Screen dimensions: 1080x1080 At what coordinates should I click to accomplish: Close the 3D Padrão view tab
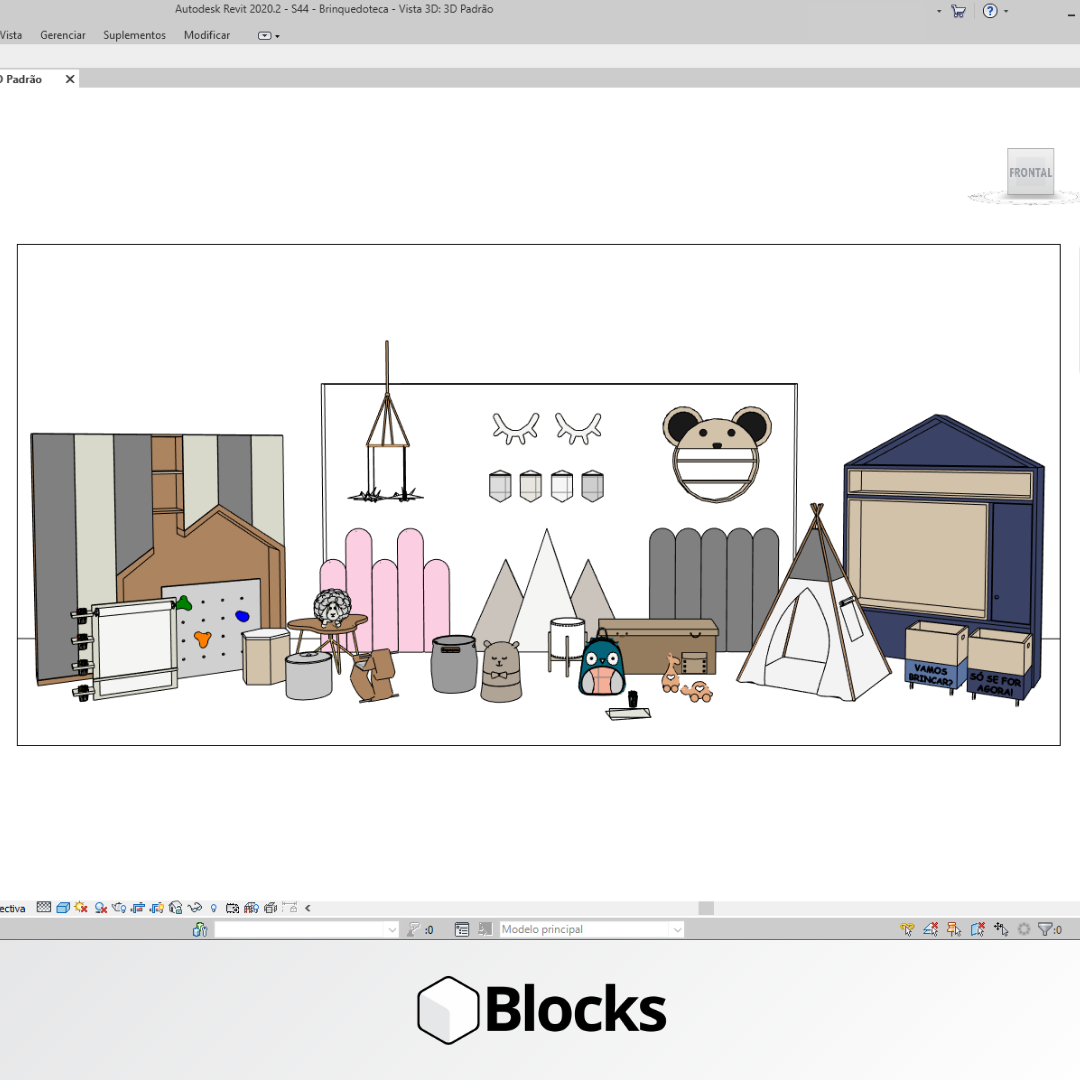[70, 79]
